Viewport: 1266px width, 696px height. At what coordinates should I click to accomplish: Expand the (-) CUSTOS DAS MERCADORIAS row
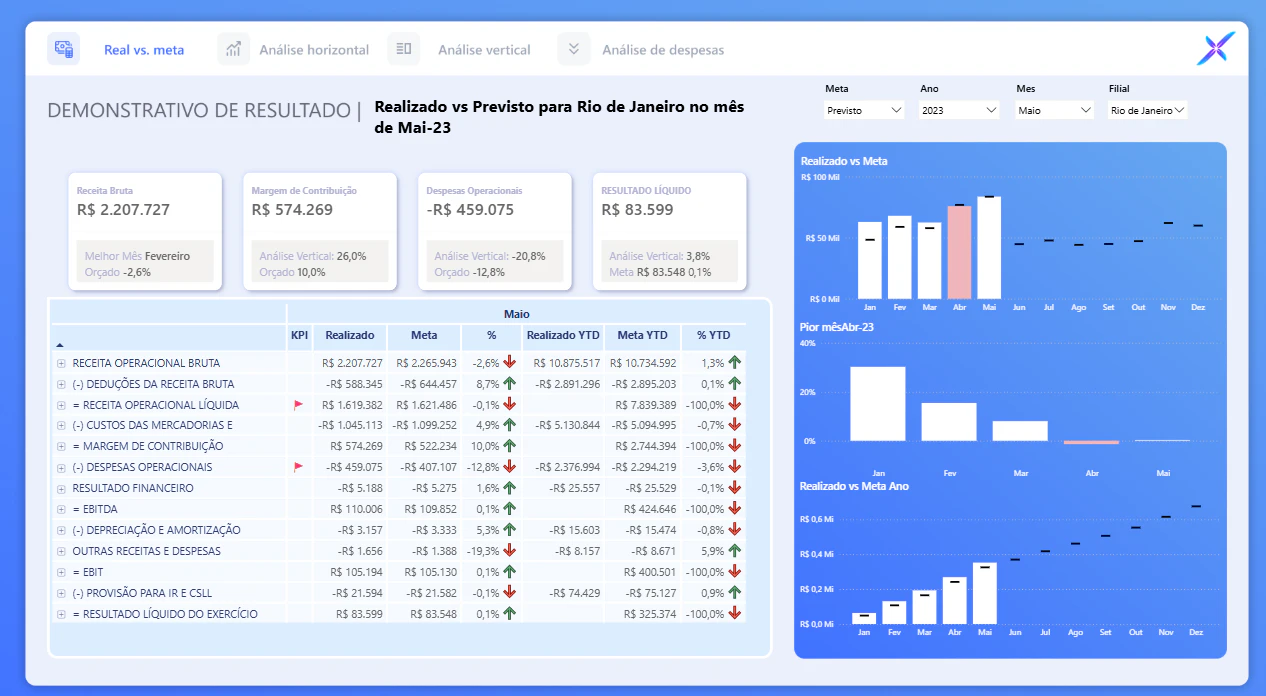click(x=61, y=425)
